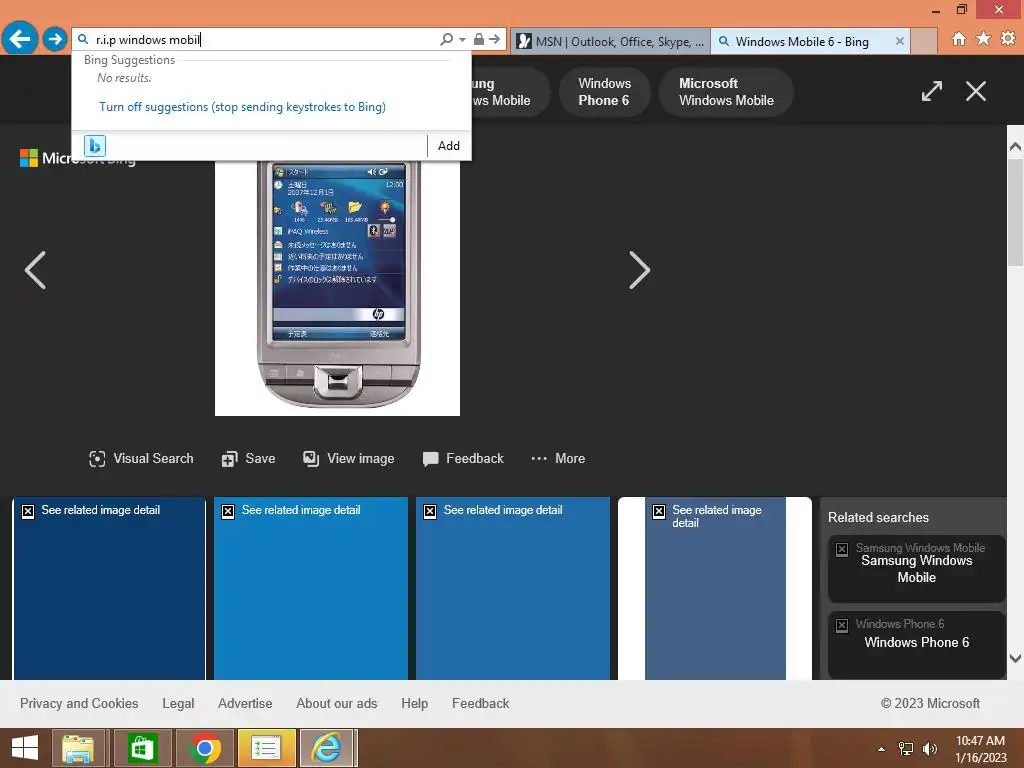Show hidden system tray icons
The width and height of the screenshot is (1024, 768).
tap(881, 749)
